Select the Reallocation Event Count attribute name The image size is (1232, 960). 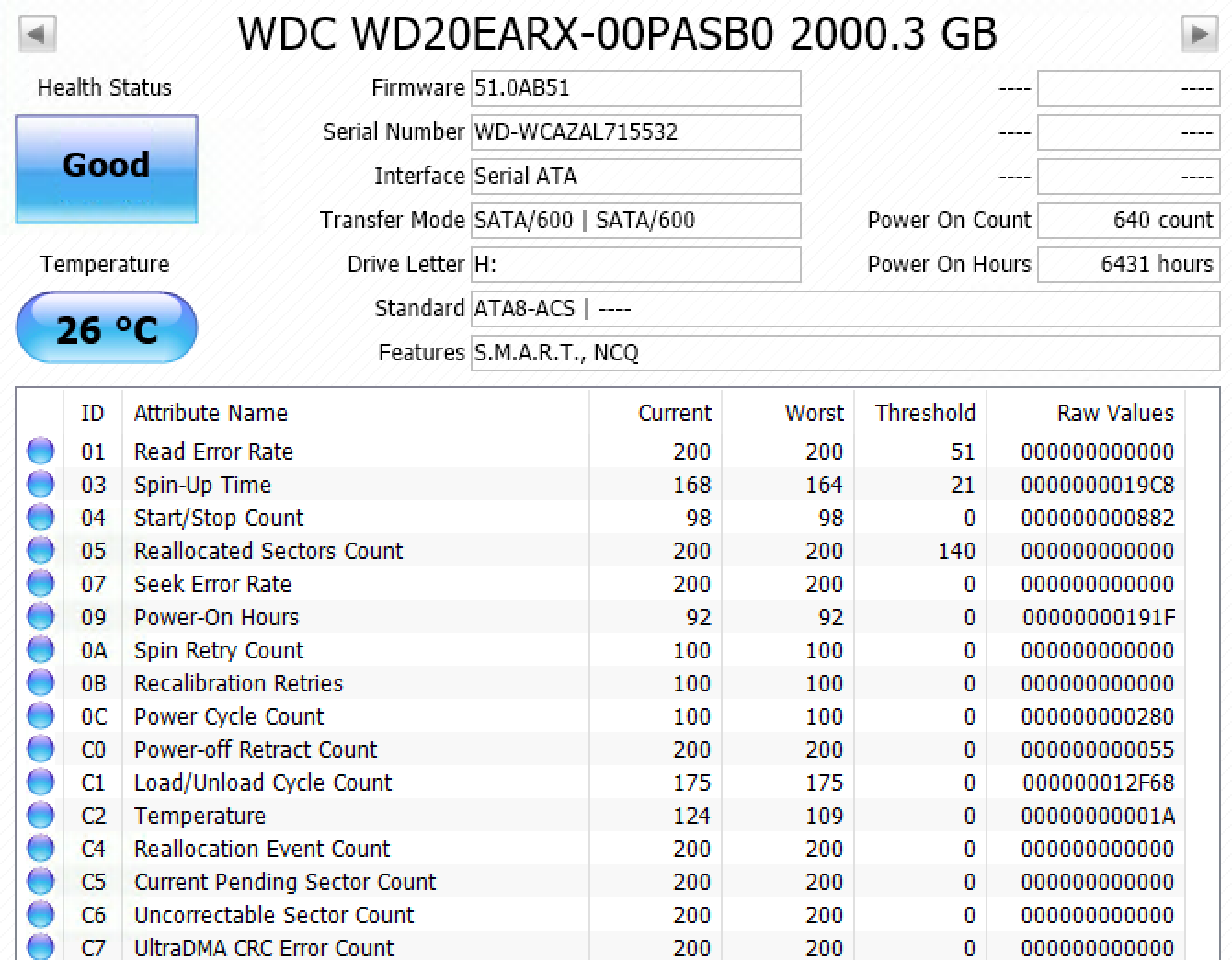pyautogui.click(x=262, y=849)
